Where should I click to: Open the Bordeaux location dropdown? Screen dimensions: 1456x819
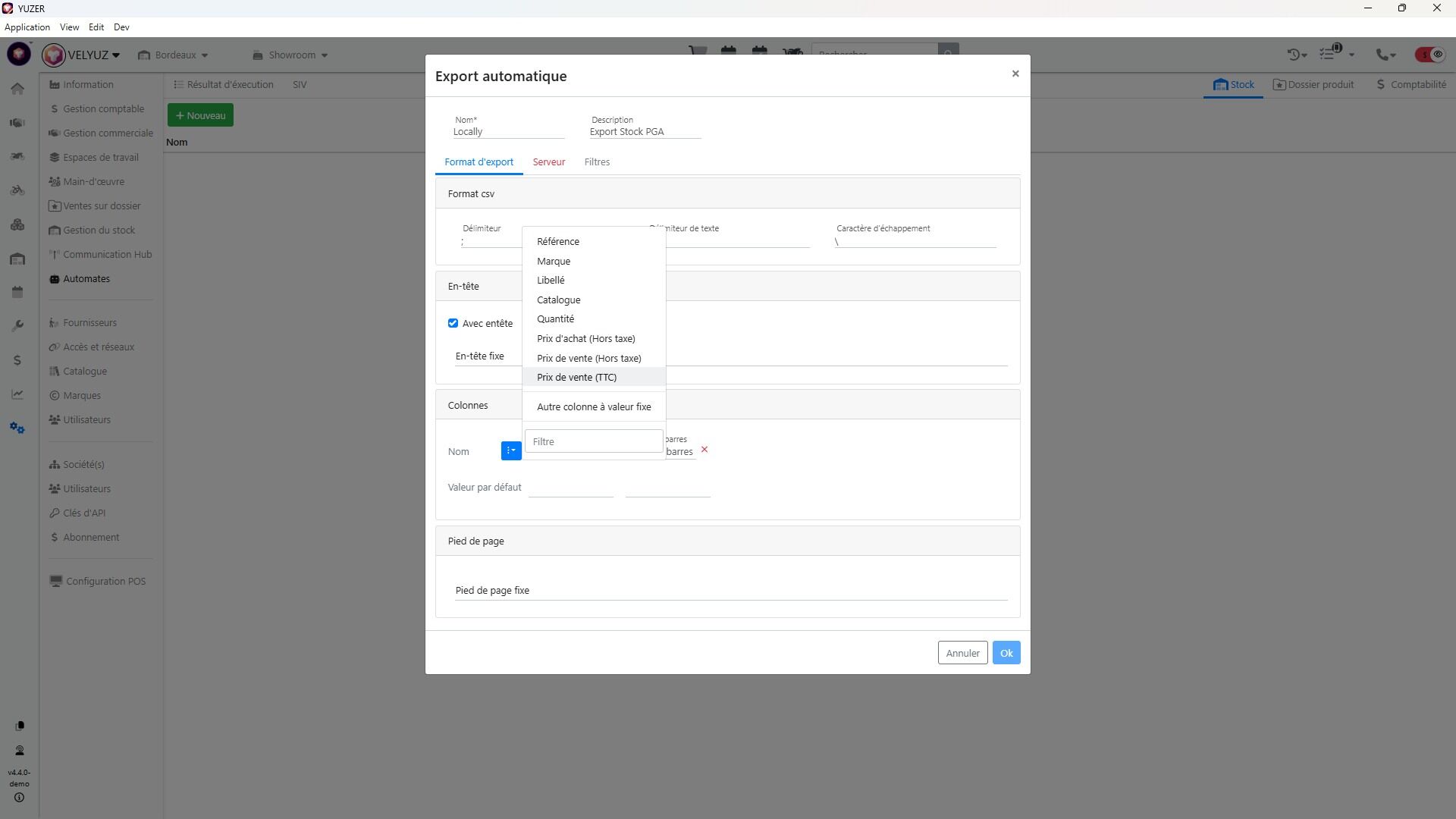pos(174,55)
